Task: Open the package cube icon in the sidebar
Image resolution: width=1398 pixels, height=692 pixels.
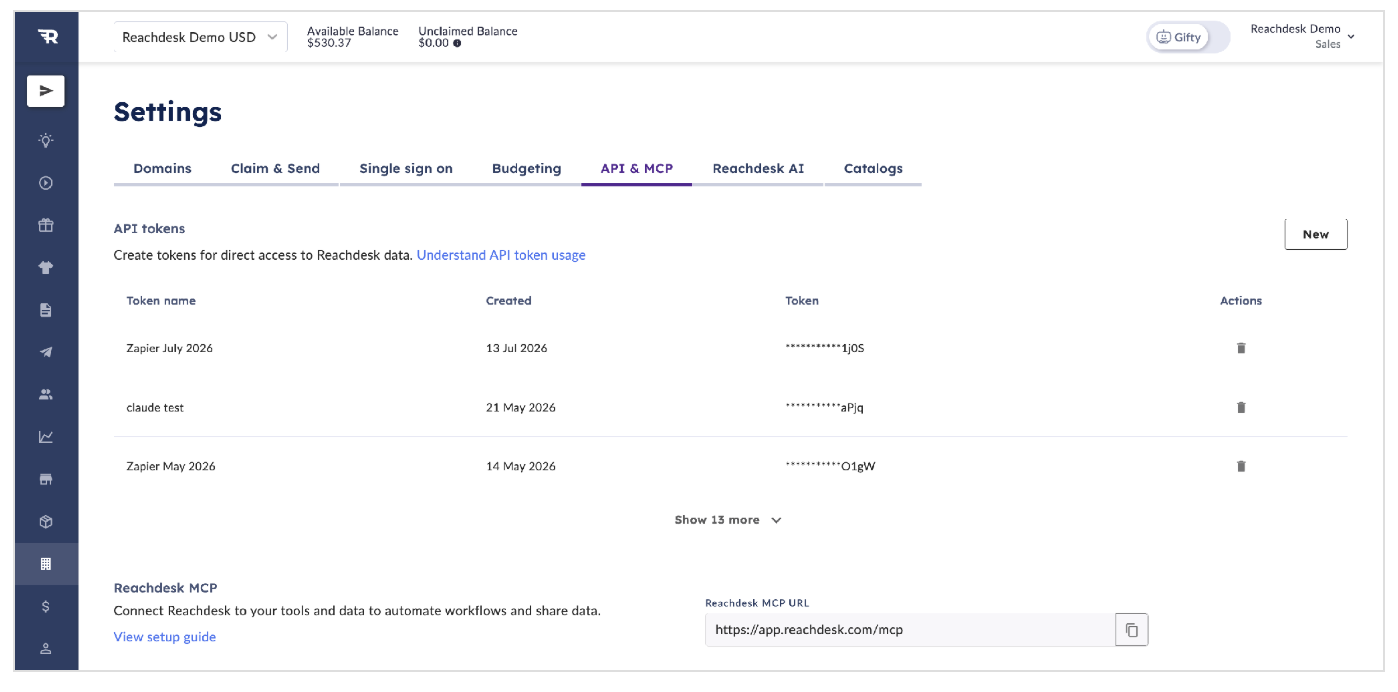Action: (x=46, y=522)
